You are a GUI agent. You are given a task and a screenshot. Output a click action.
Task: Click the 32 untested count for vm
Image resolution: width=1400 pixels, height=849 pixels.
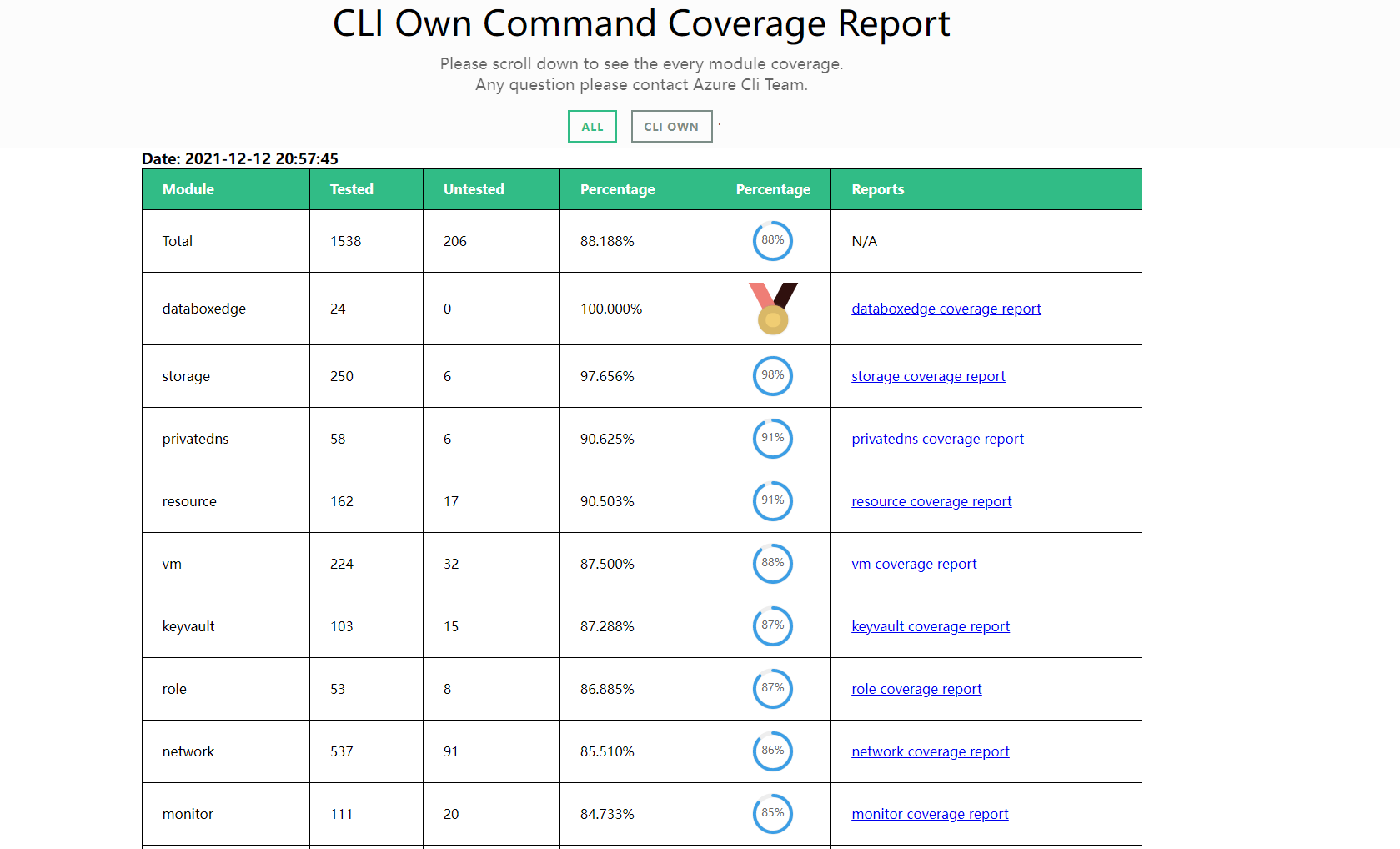[x=451, y=564]
